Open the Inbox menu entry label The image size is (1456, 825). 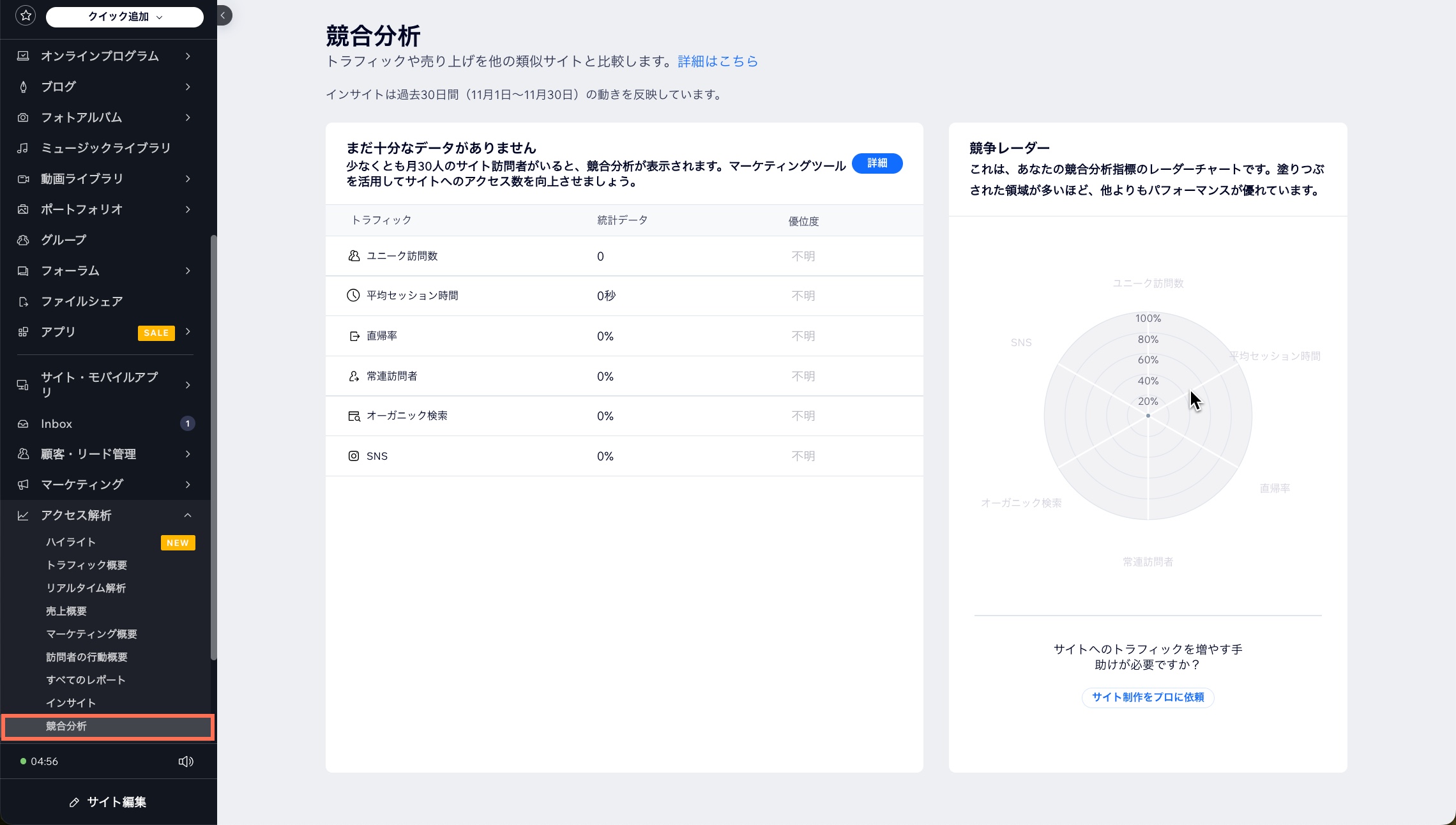tap(56, 424)
